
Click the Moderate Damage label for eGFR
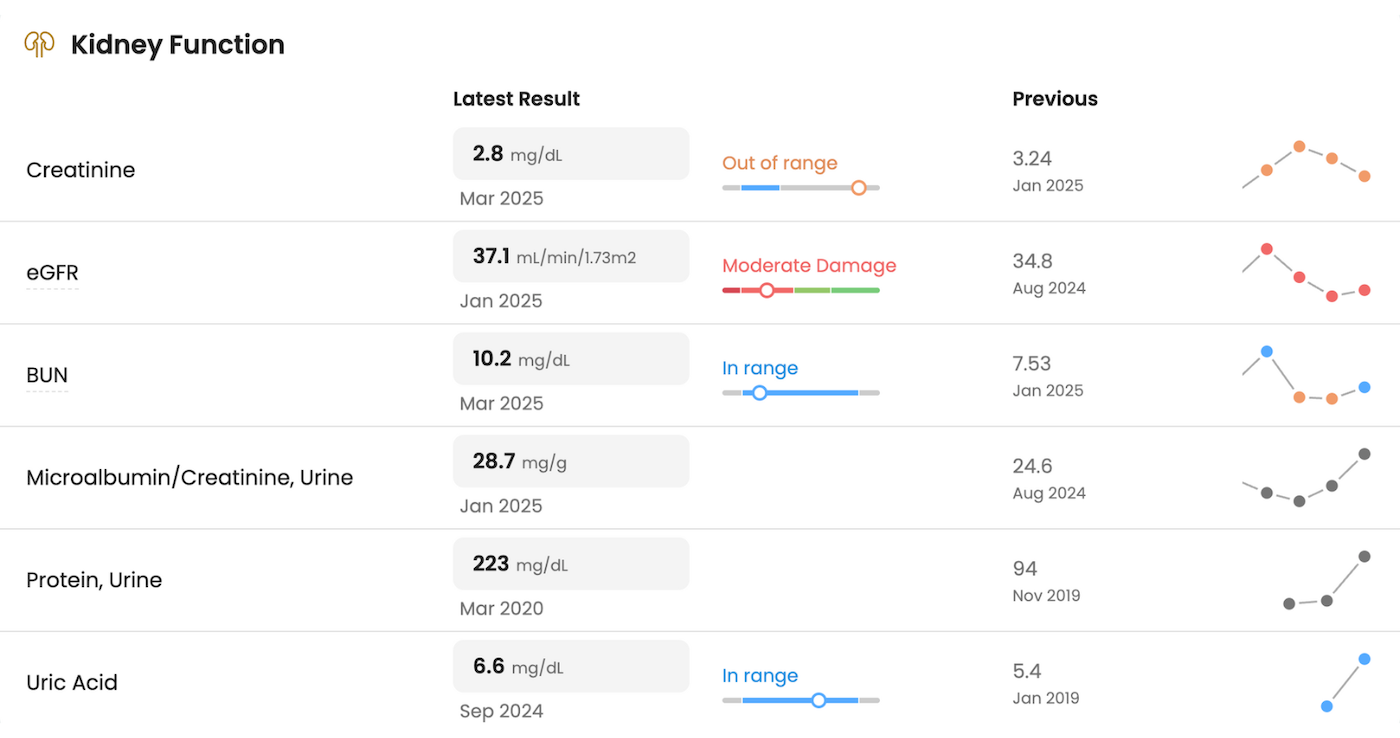[809, 265]
